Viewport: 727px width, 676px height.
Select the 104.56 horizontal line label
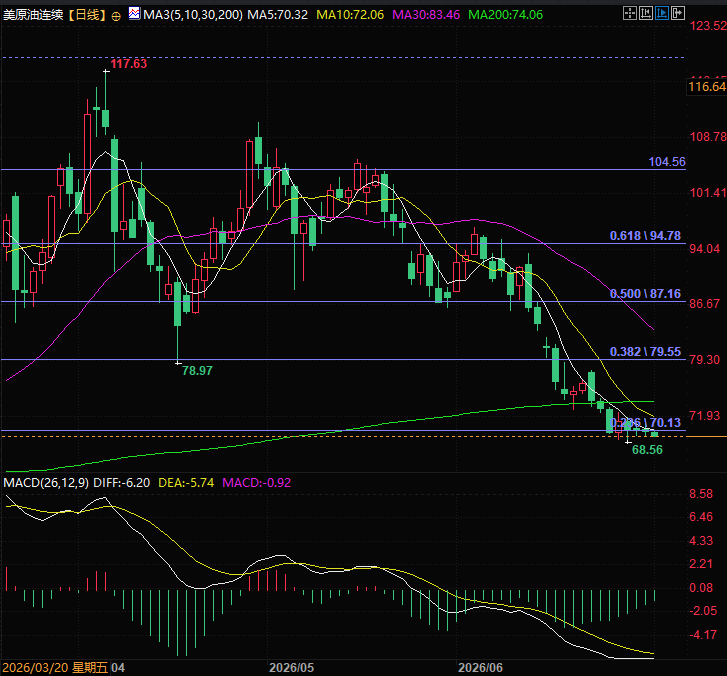667,162
